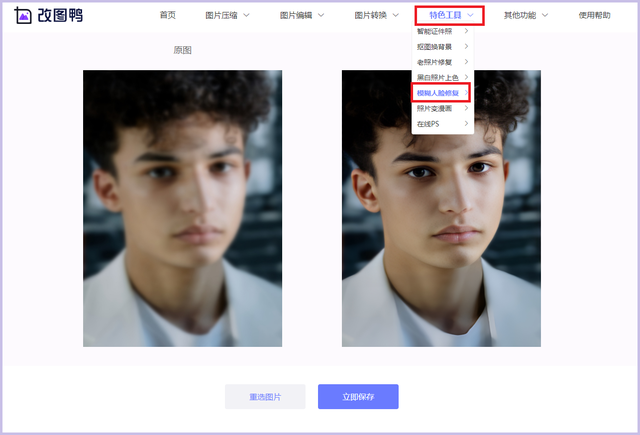Click the 立即保存 button
The image size is (640, 435).
pos(358,396)
